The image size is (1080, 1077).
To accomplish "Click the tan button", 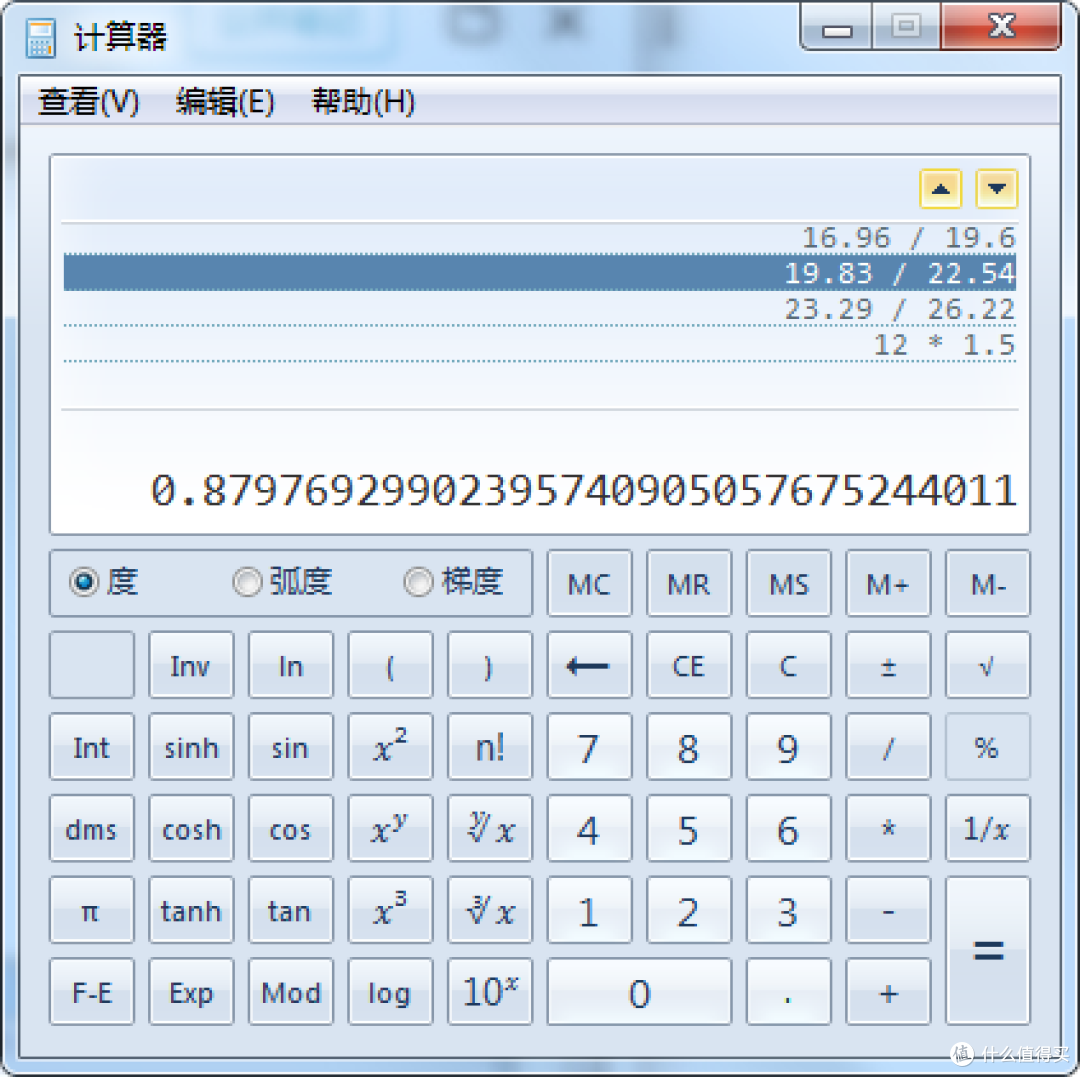I will point(291,910).
